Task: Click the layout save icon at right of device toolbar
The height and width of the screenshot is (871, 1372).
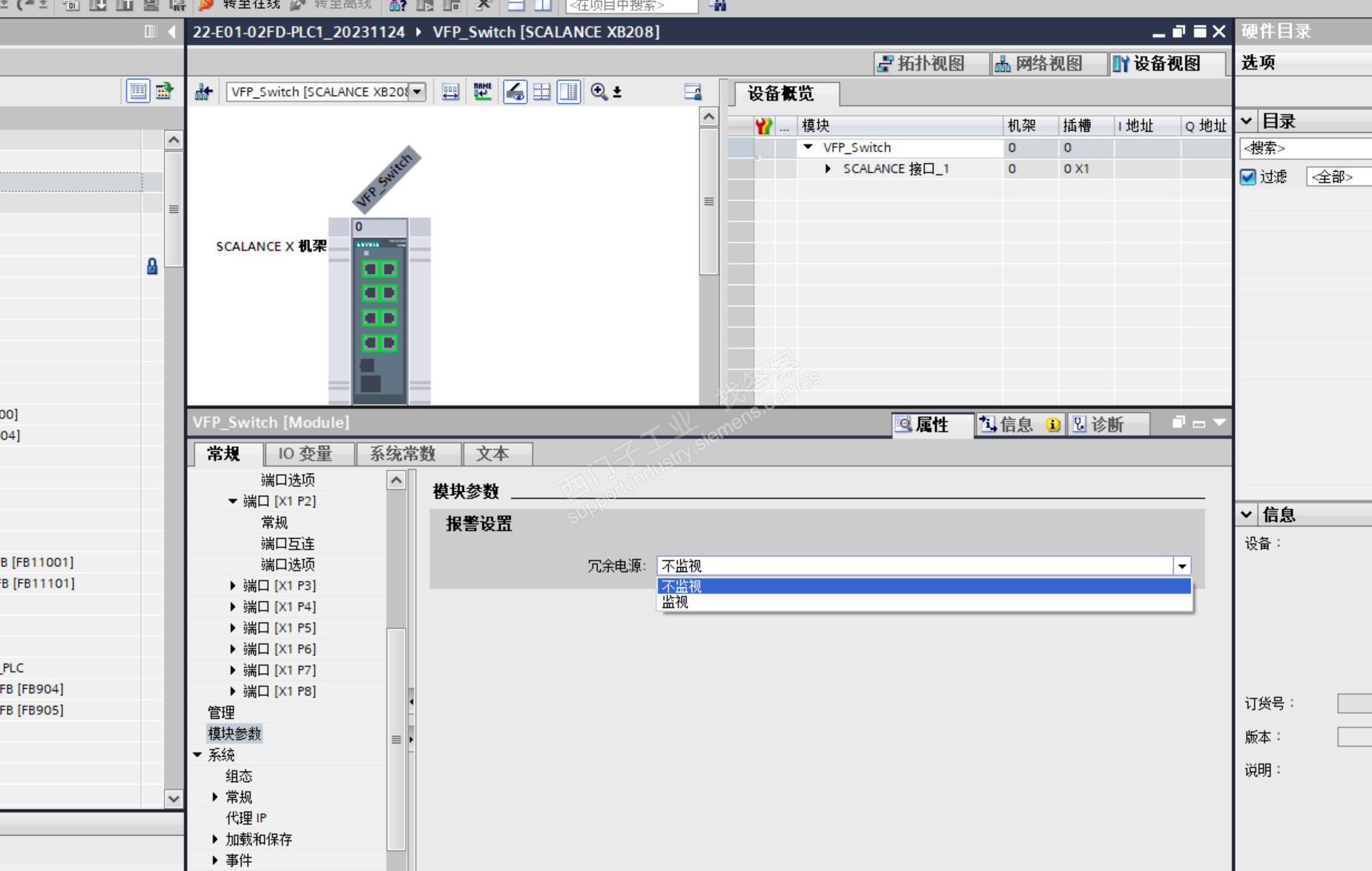Action: click(x=693, y=92)
